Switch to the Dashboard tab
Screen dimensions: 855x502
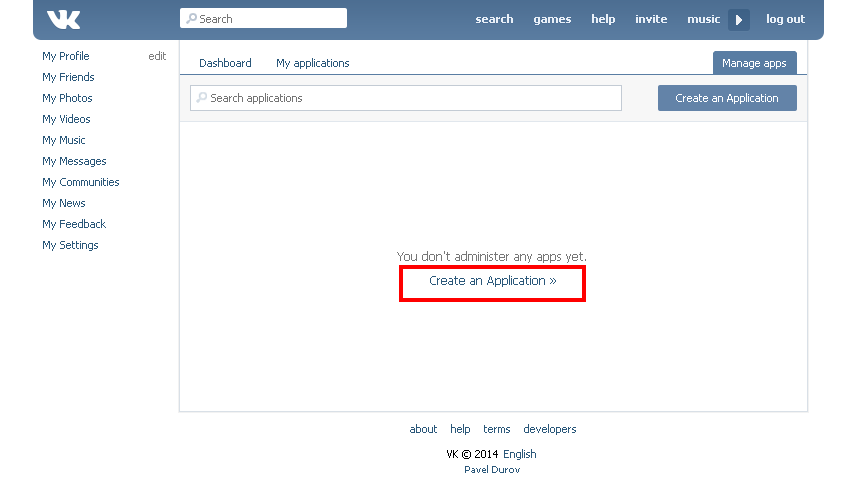coord(225,63)
